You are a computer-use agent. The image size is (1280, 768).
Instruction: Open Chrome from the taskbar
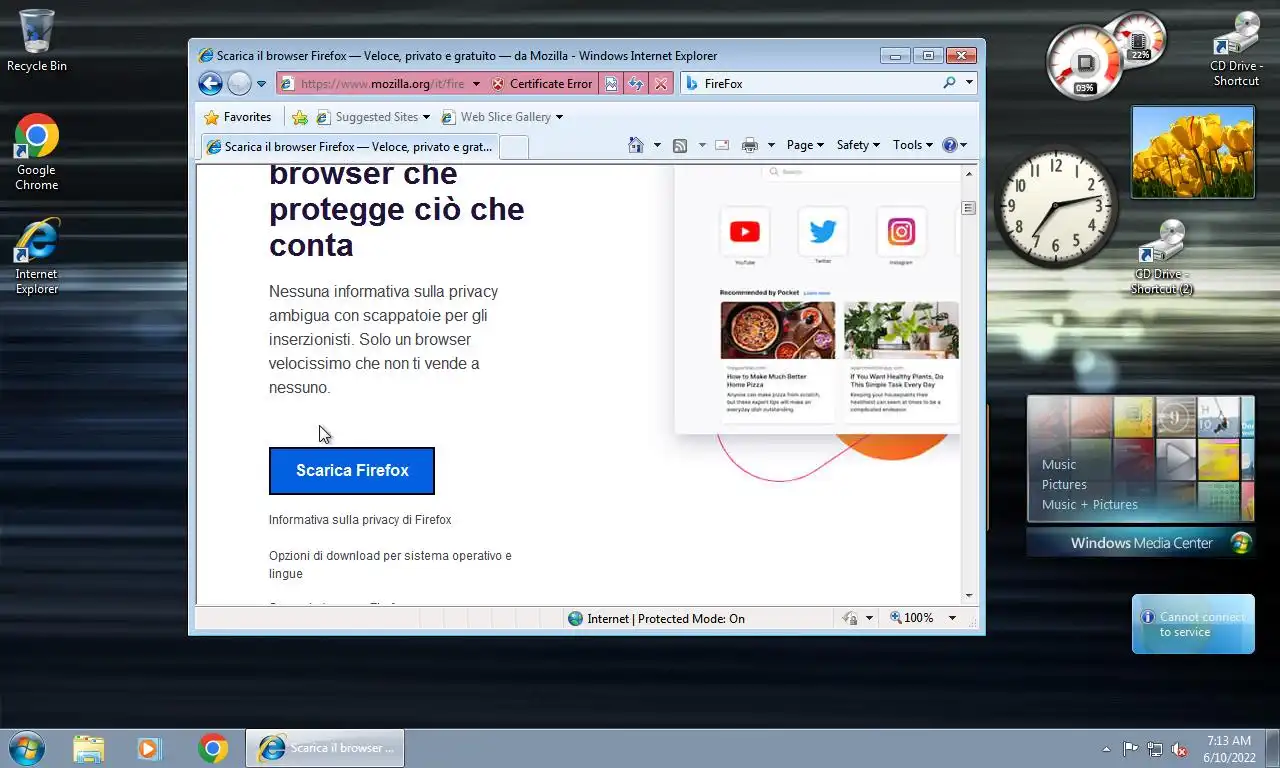point(212,748)
